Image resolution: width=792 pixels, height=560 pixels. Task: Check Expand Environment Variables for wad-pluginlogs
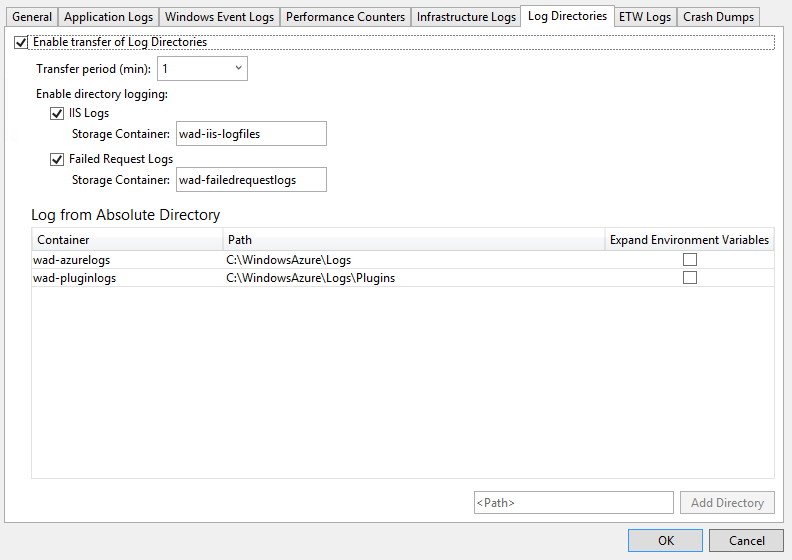click(x=689, y=278)
